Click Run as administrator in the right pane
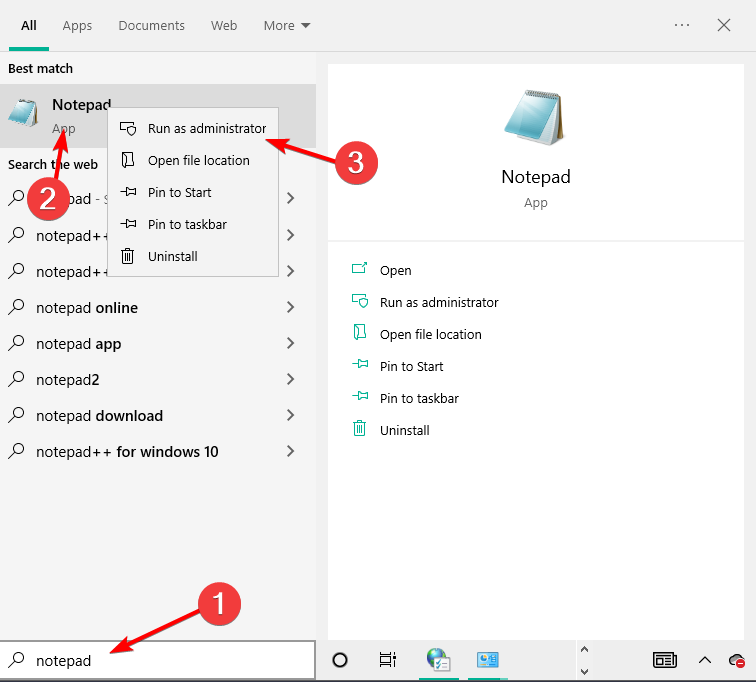756x682 pixels. tap(439, 302)
